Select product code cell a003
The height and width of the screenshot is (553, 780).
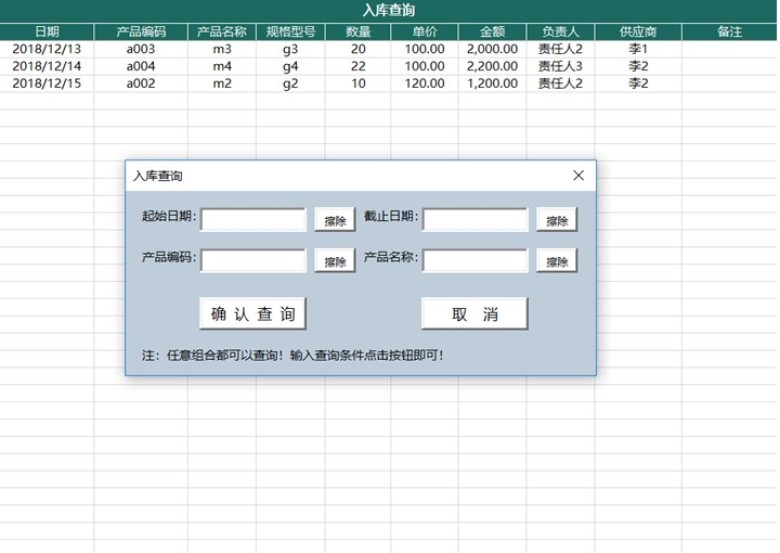pyautogui.click(x=141, y=49)
